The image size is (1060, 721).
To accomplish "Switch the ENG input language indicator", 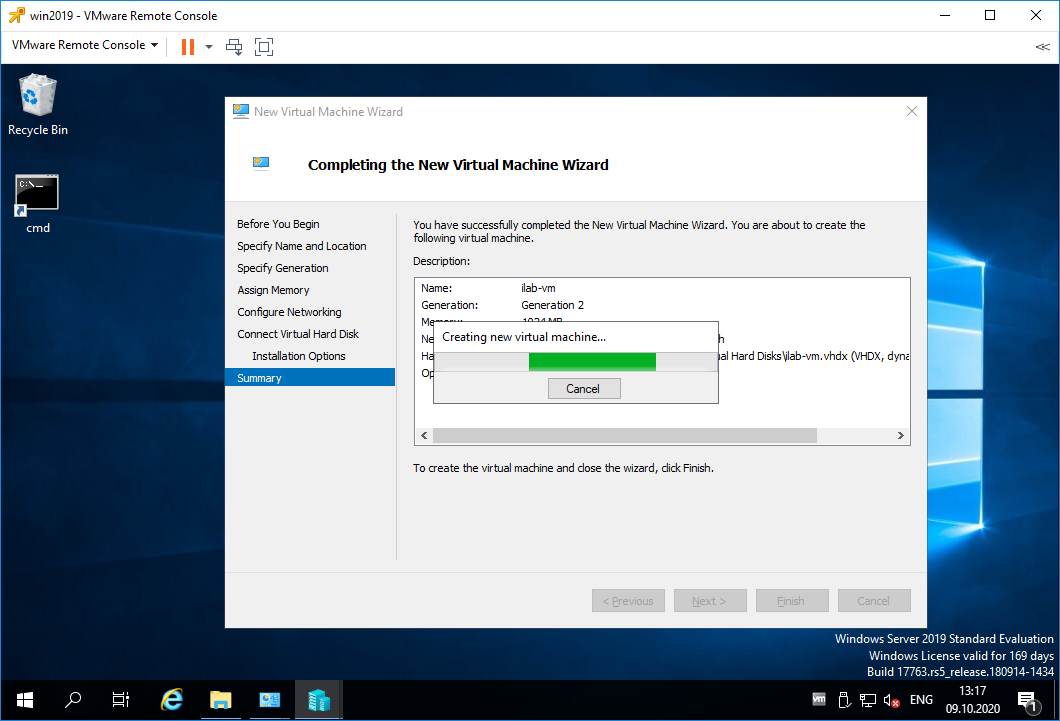I will [x=921, y=700].
